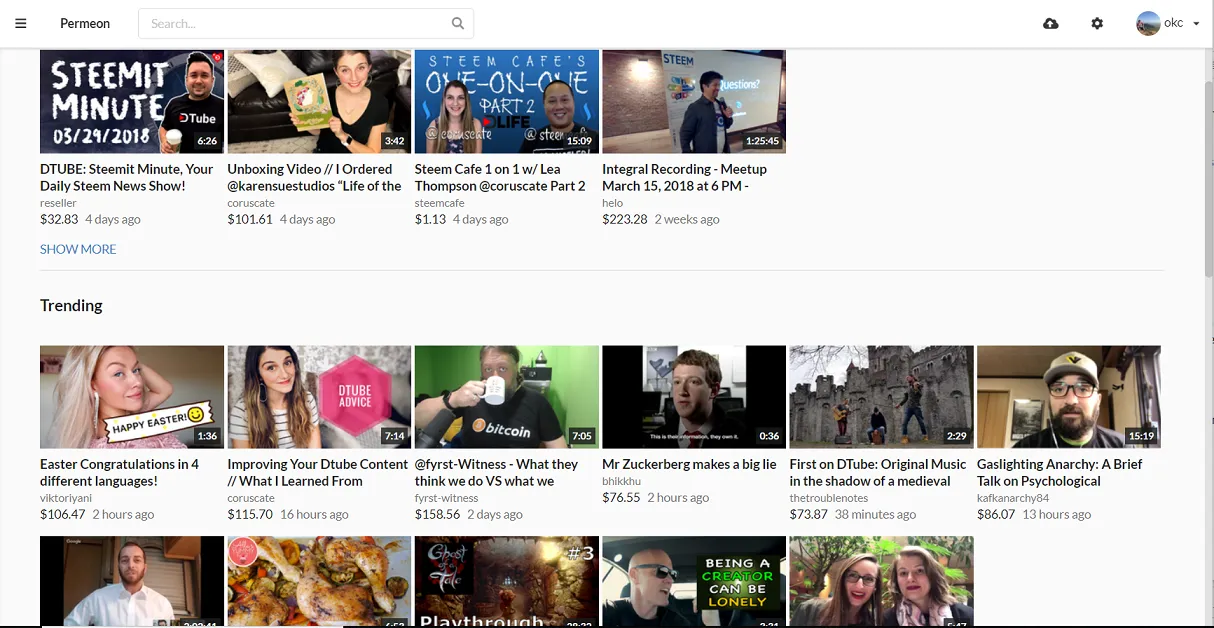This screenshot has height=628, width=1214.
Task: Open Gaslighting Anarchy video thumbnail
Action: tap(1069, 397)
